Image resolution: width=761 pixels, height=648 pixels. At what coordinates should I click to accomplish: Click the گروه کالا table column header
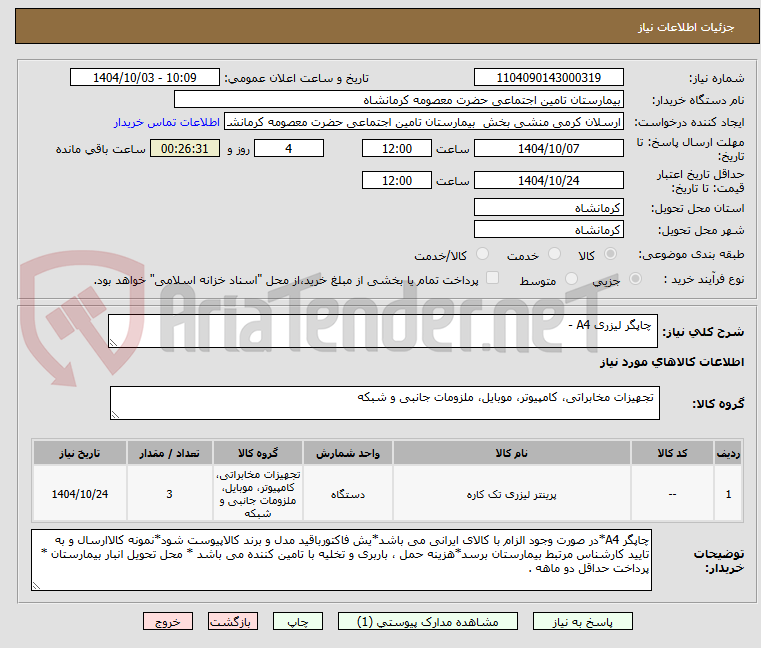point(258,453)
